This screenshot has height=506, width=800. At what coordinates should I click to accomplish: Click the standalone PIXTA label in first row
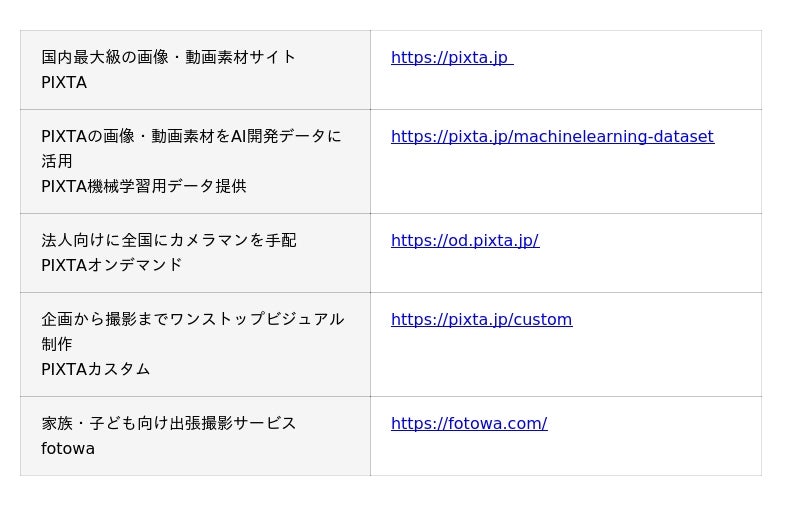pyautogui.click(x=64, y=83)
